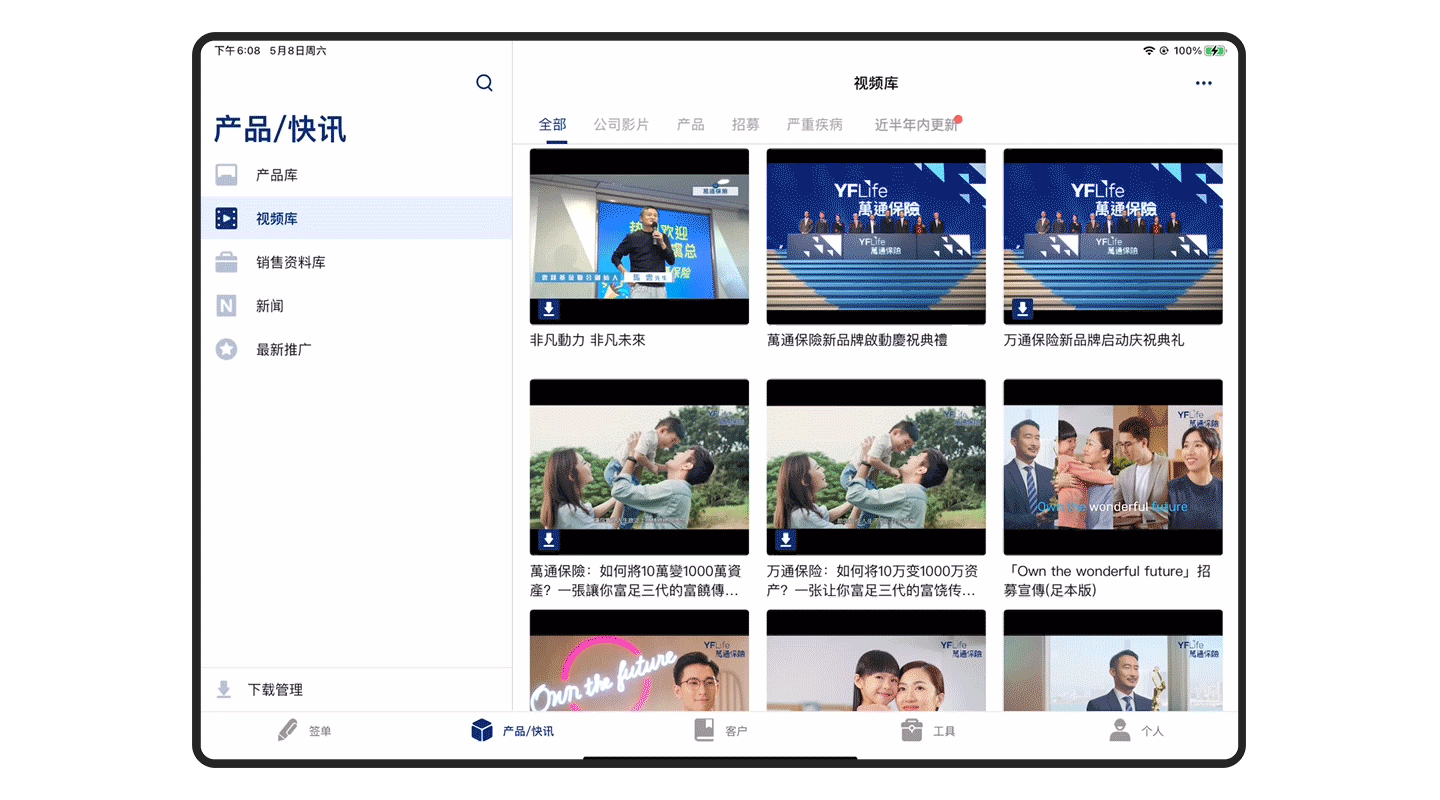Open the neon Own the future thumbnail
Screen dimensions: 1440x800
coord(639,661)
